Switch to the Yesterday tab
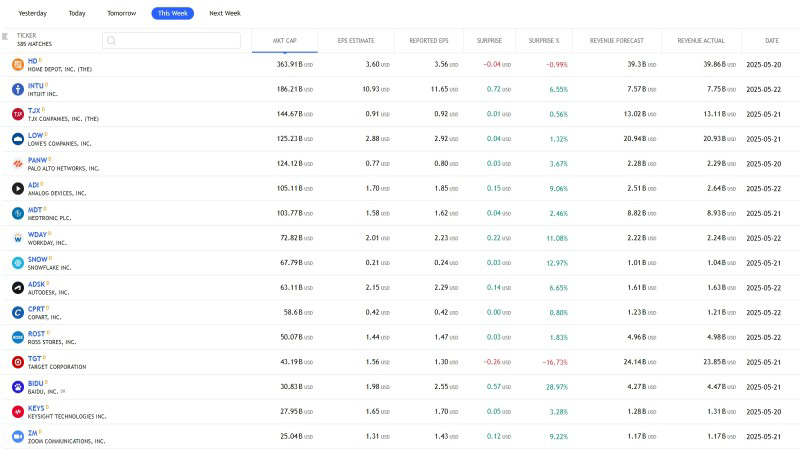800x450 pixels. point(33,13)
